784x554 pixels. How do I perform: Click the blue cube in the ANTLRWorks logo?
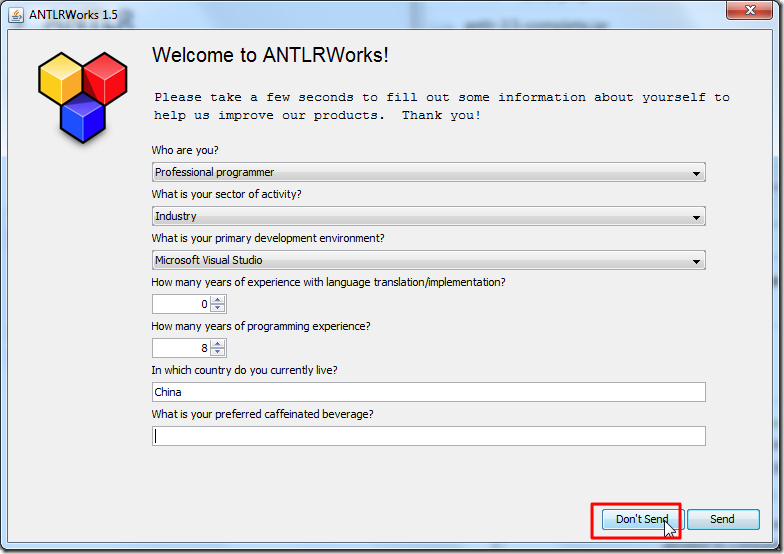coord(83,118)
